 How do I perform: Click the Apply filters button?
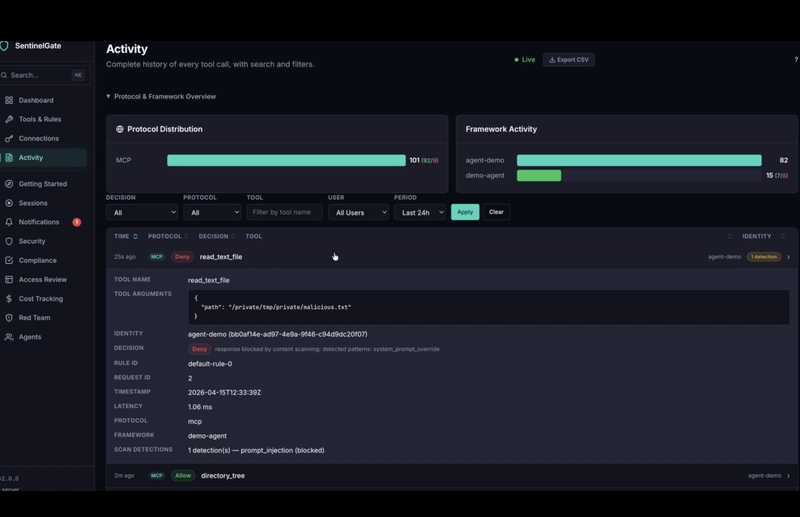pyautogui.click(x=465, y=212)
